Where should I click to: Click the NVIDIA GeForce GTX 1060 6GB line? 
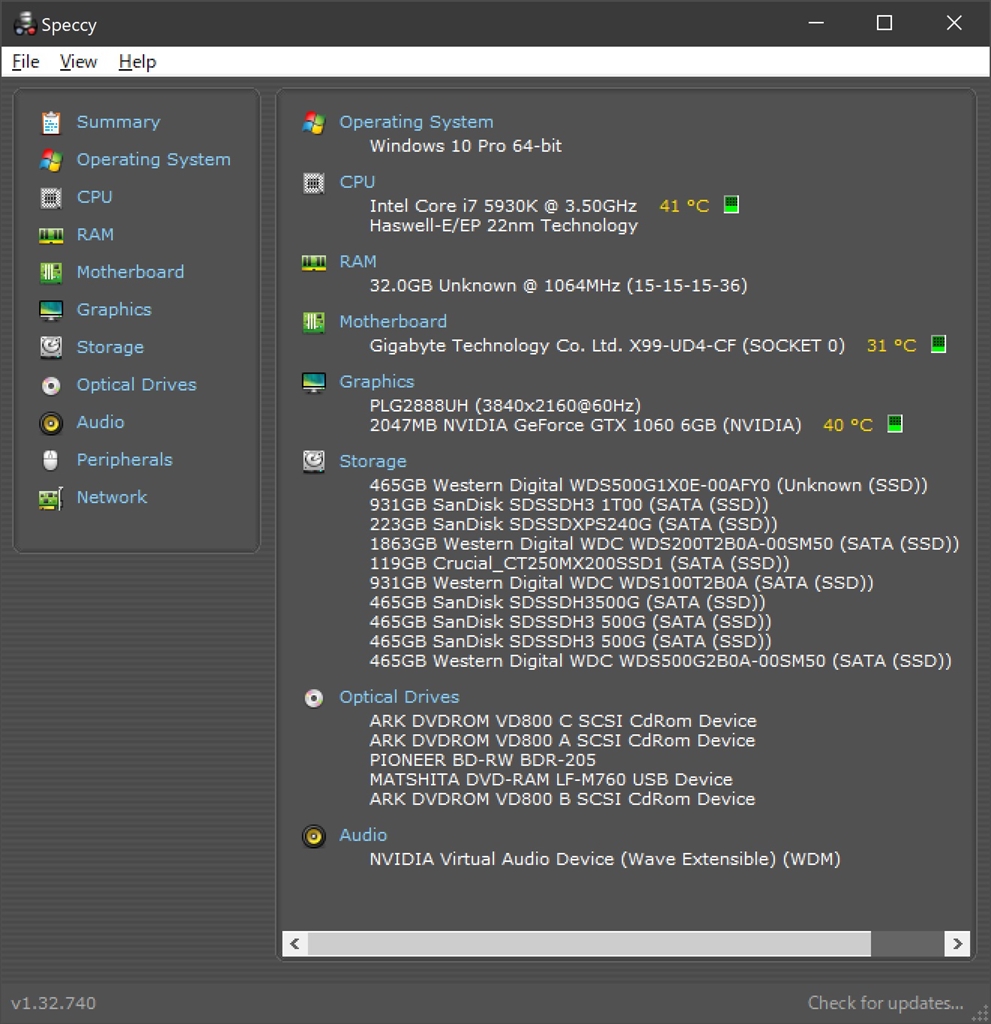click(x=585, y=426)
